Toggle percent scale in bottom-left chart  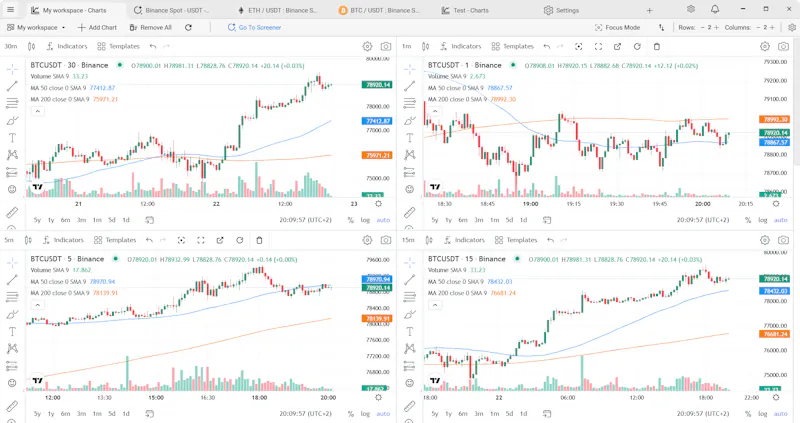(x=351, y=414)
